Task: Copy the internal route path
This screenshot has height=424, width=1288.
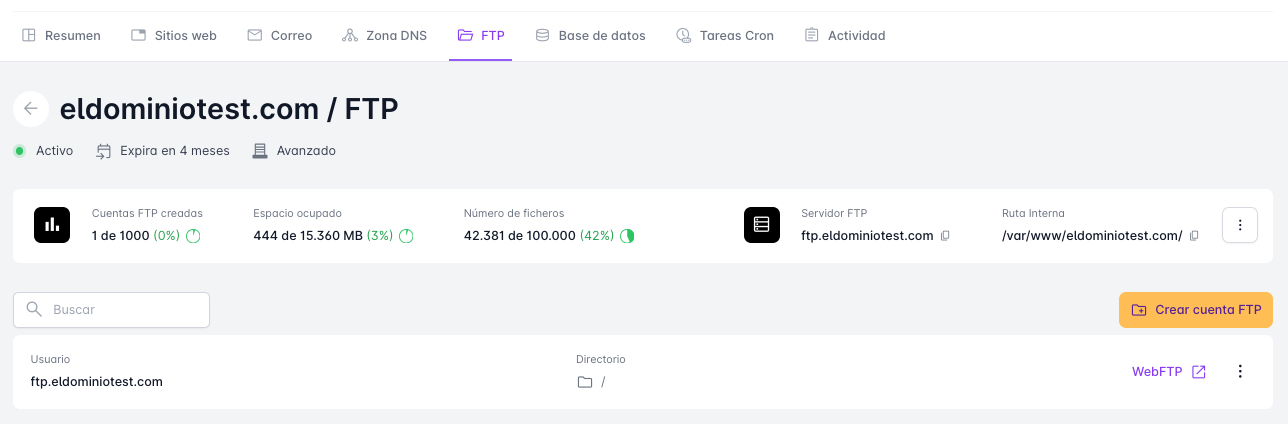Action: [1194, 236]
